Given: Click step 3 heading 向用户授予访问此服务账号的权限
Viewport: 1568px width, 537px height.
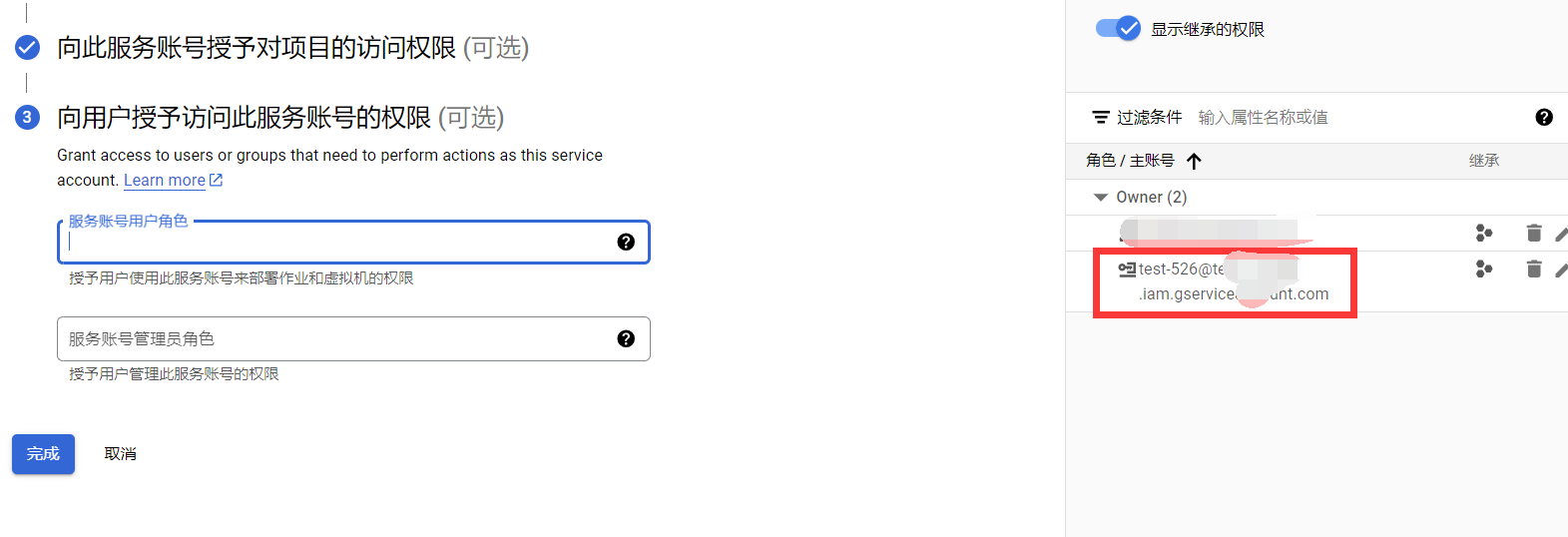Looking at the screenshot, I should click(x=245, y=118).
